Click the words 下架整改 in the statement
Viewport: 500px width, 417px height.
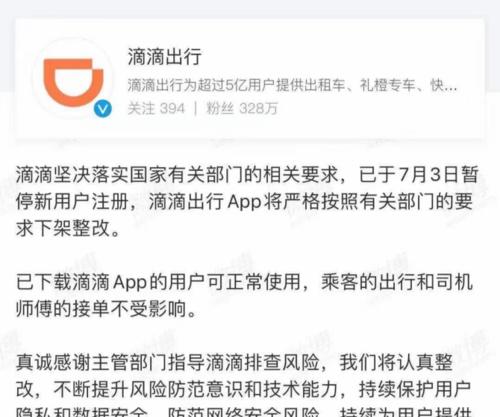coord(72,228)
